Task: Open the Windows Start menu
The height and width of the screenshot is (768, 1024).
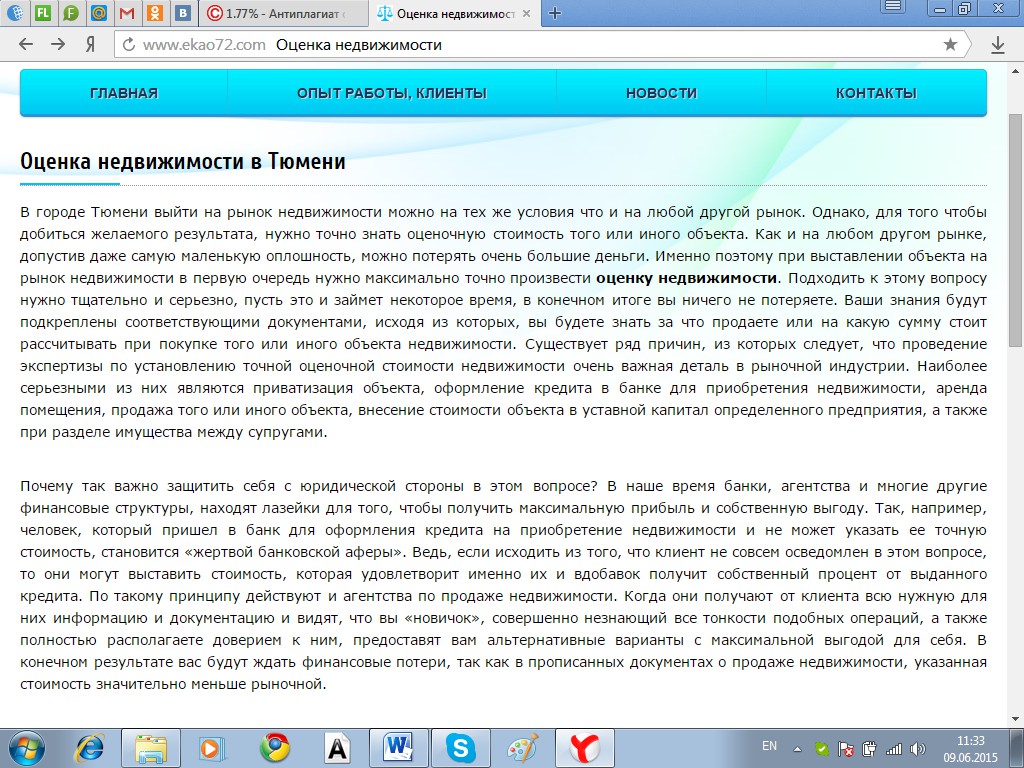Action: pyautogui.click(x=25, y=748)
